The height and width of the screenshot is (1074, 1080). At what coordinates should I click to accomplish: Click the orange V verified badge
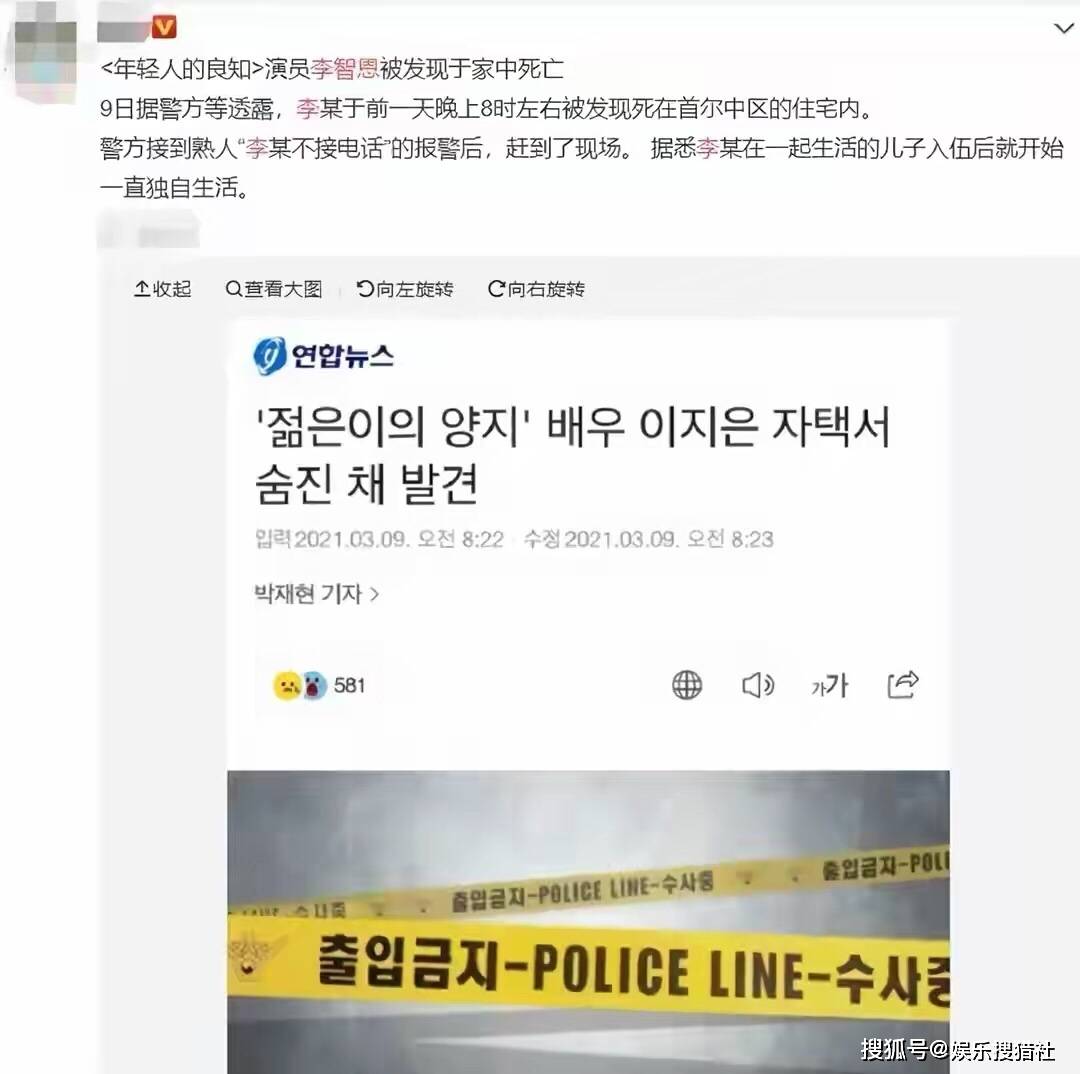(x=164, y=28)
